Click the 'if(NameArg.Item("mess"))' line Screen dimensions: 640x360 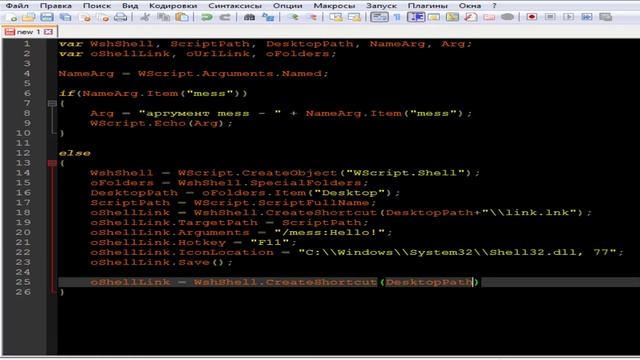click(153, 93)
